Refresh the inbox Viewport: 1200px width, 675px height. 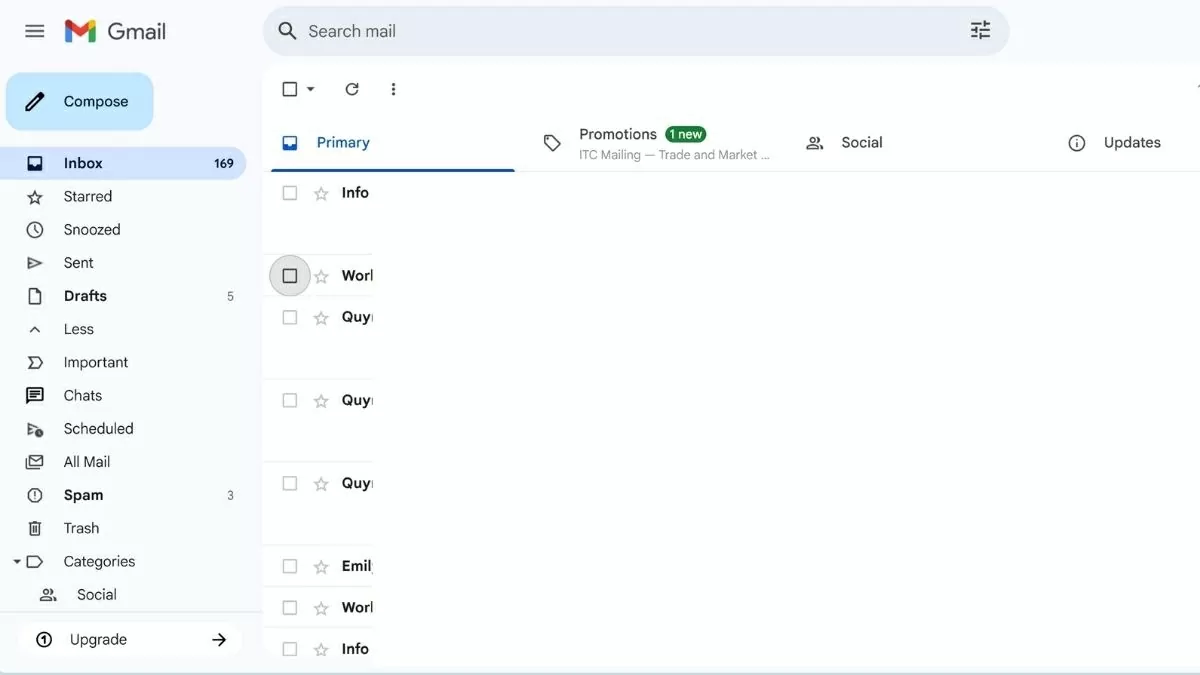click(351, 89)
